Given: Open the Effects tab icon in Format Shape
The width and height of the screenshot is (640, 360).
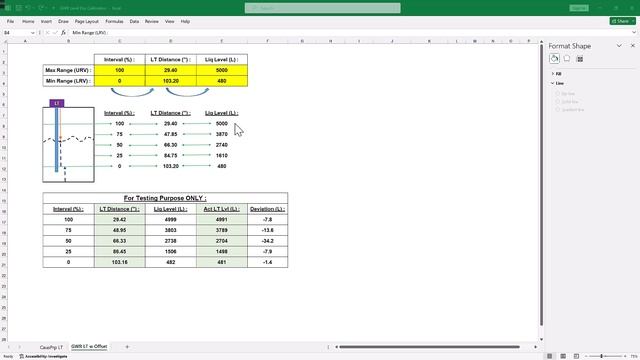Looking at the screenshot, I should 567,59.
